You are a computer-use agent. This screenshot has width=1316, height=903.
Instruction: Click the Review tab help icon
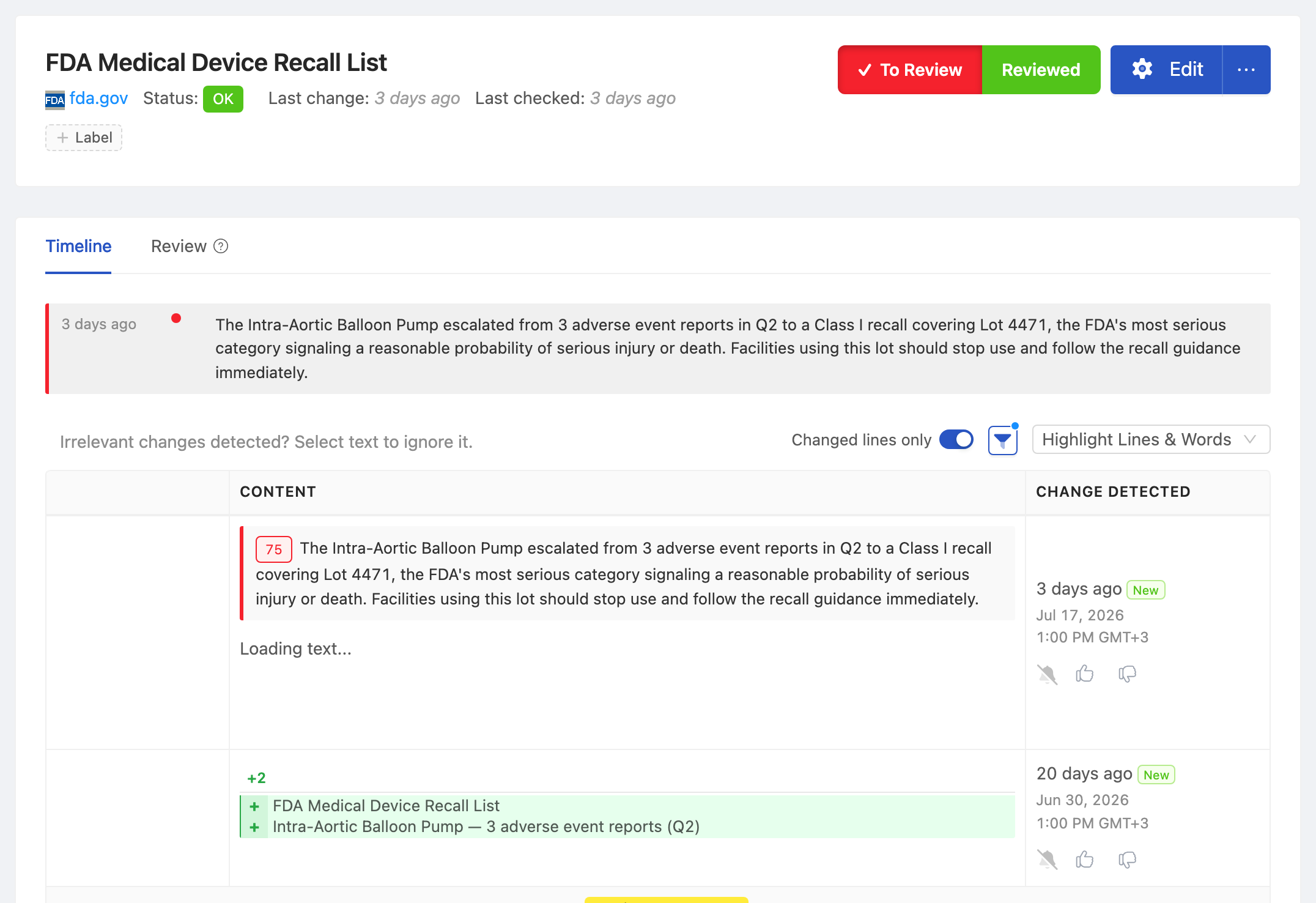pyautogui.click(x=221, y=247)
